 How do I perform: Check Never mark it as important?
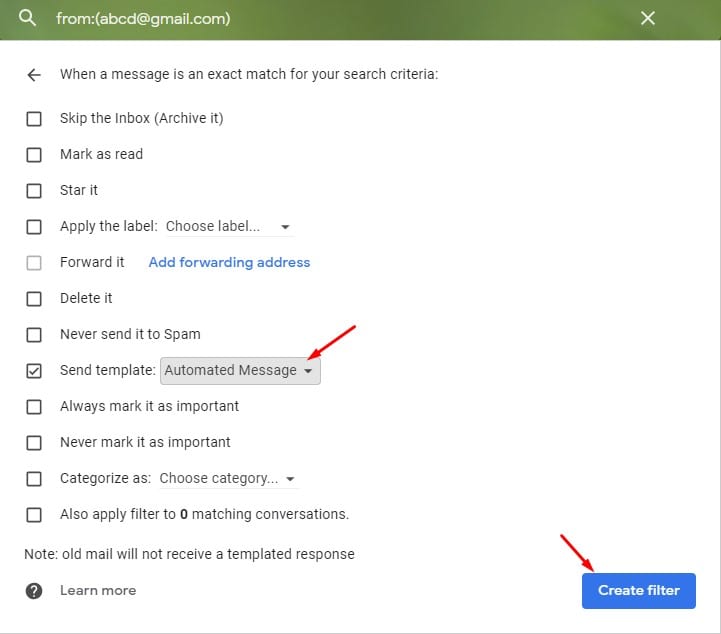(x=34, y=442)
